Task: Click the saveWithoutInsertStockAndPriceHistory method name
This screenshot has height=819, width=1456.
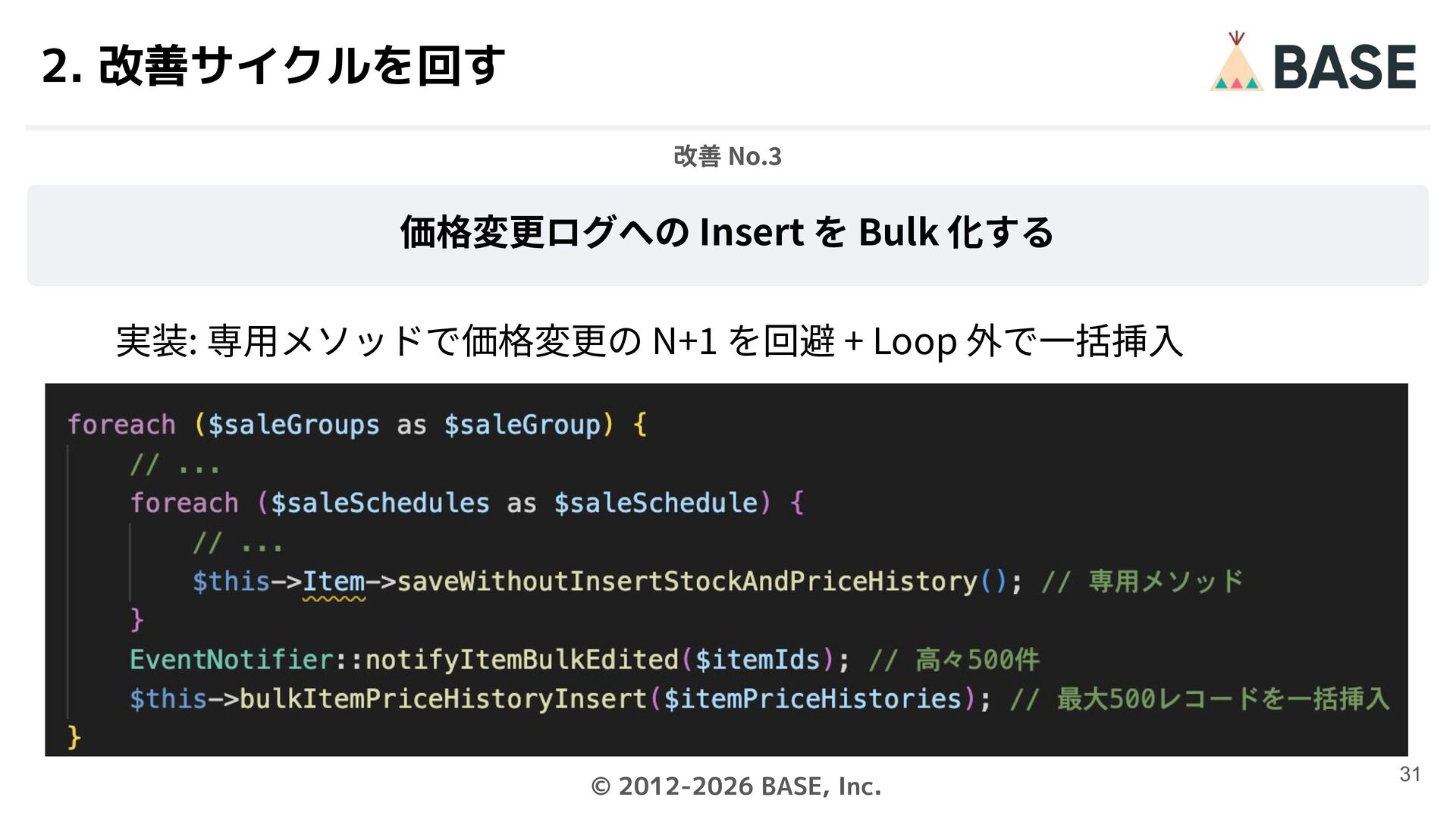Action: pos(687,582)
